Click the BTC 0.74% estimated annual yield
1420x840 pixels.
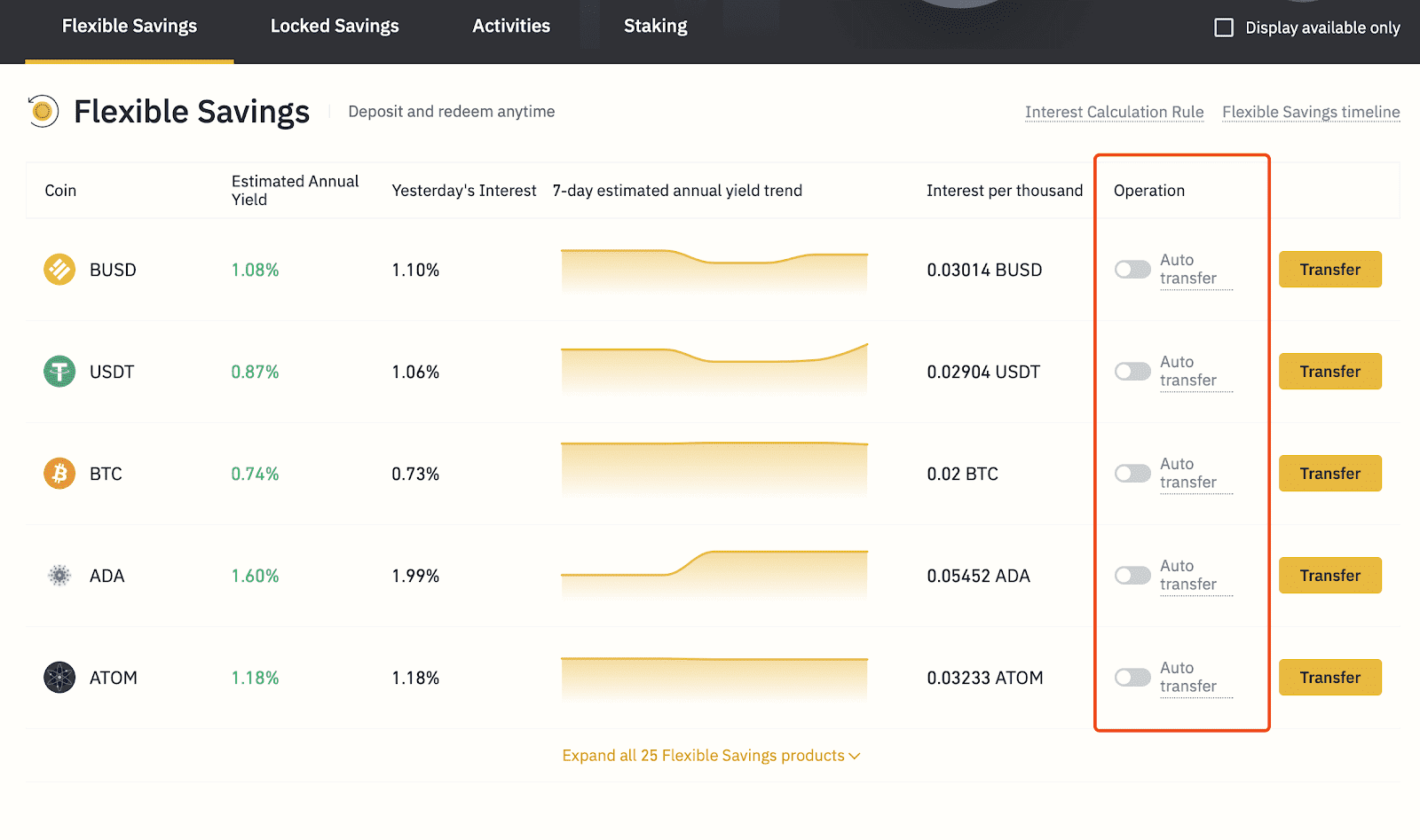[255, 474]
